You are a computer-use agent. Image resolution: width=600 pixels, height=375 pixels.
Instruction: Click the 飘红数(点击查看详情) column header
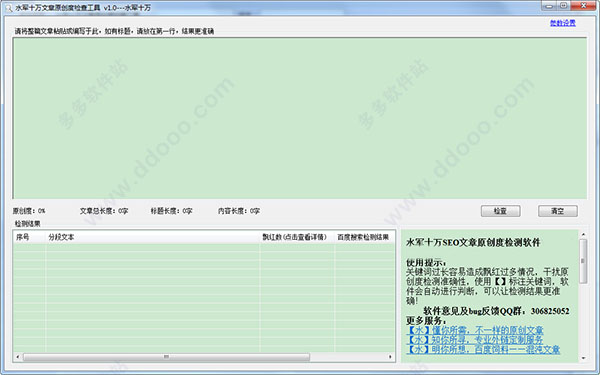(x=297, y=237)
